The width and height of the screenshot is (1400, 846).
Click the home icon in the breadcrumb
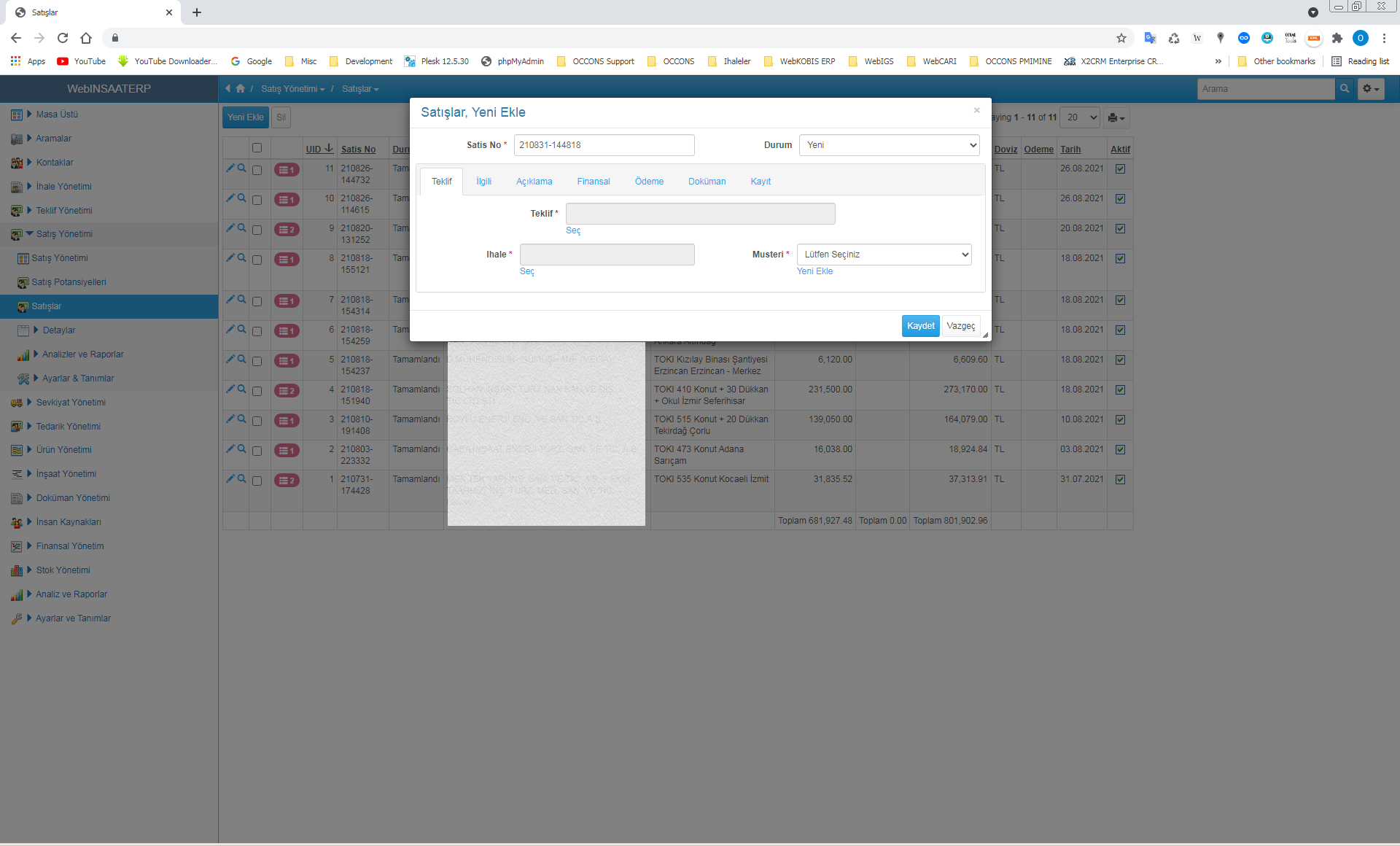tap(240, 88)
